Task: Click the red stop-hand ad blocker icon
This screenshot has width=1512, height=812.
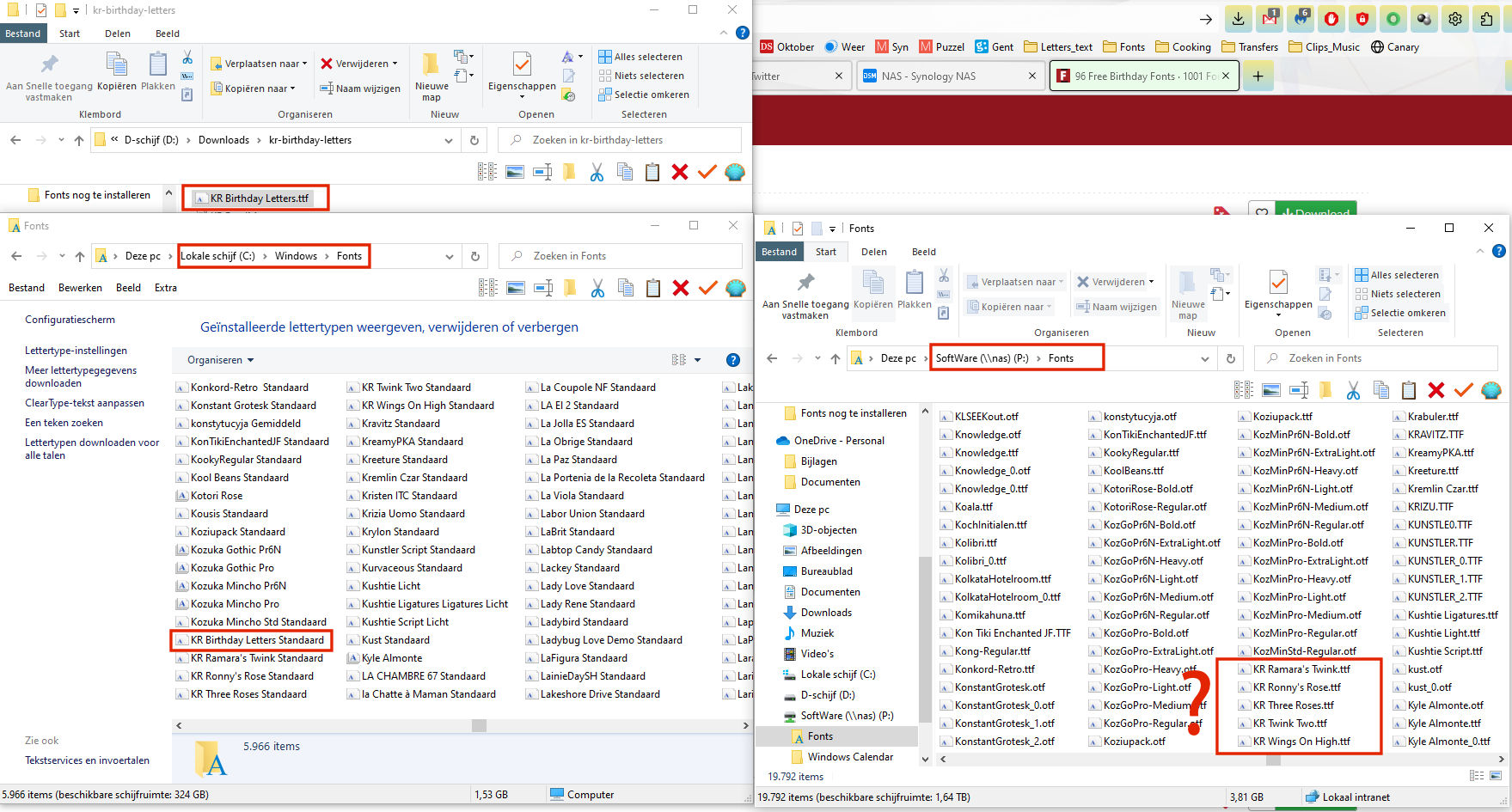Action: point(1331,19)
